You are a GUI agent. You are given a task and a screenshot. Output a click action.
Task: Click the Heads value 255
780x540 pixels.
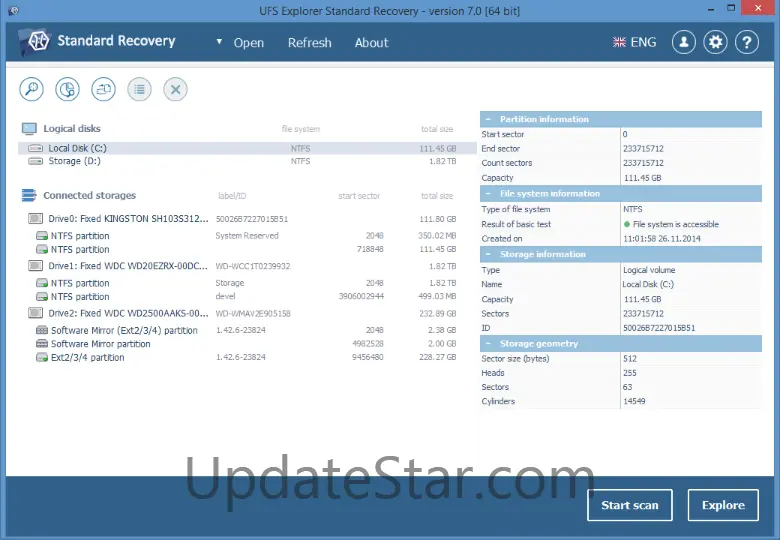pos(630,373)
